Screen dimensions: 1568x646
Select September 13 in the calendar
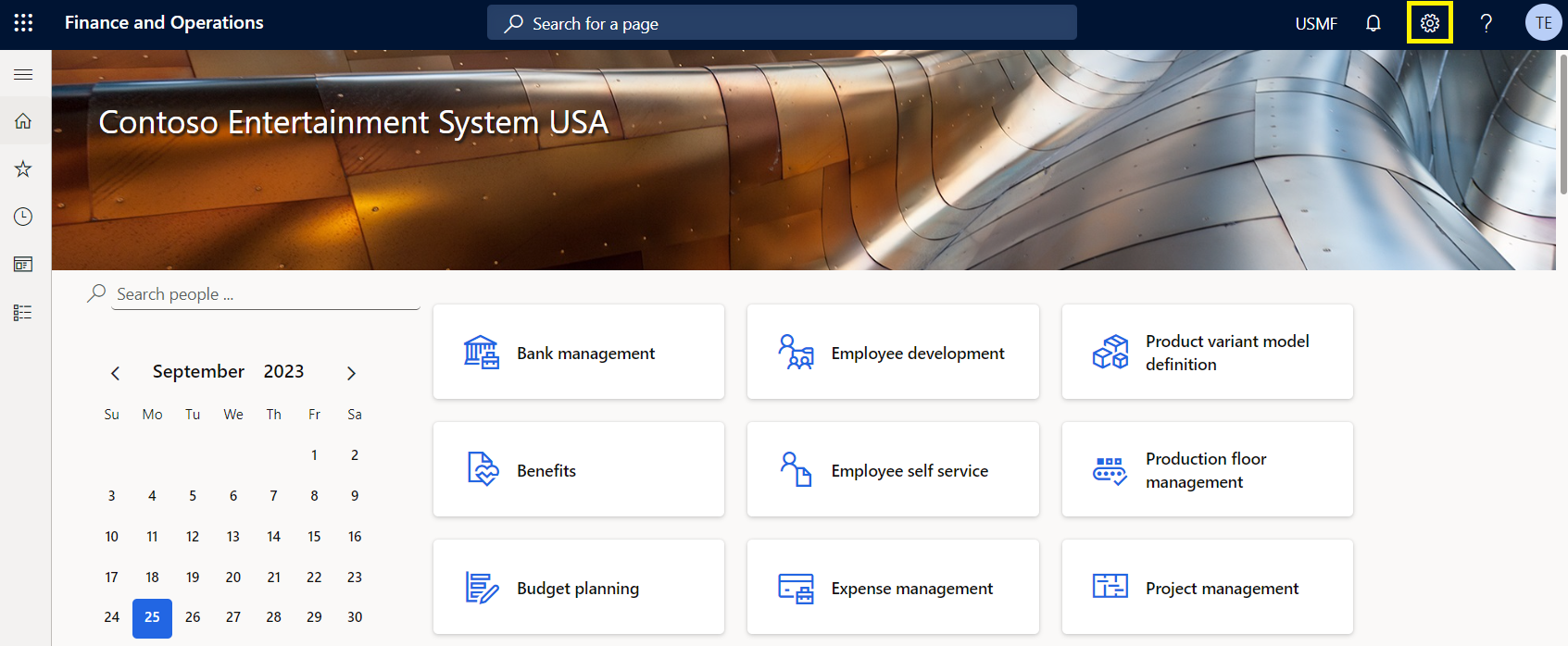click(x=233, y=537)
